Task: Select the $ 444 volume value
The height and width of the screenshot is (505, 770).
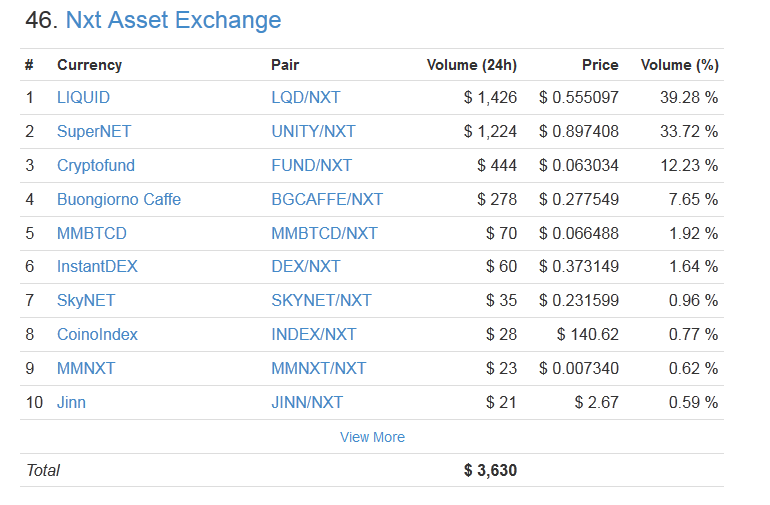Action: (497, 166)
